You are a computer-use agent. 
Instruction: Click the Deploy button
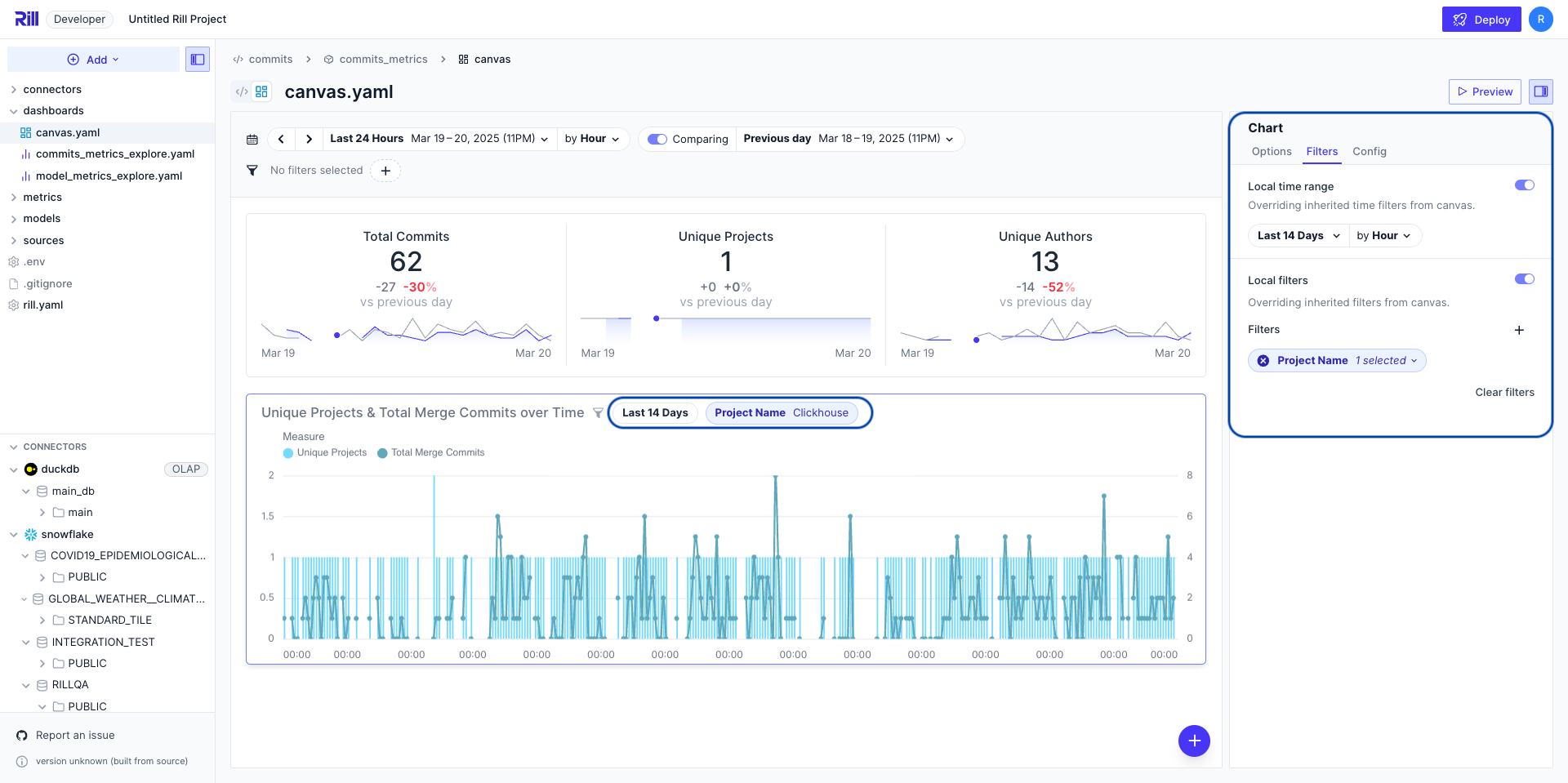click(1481, 20)
